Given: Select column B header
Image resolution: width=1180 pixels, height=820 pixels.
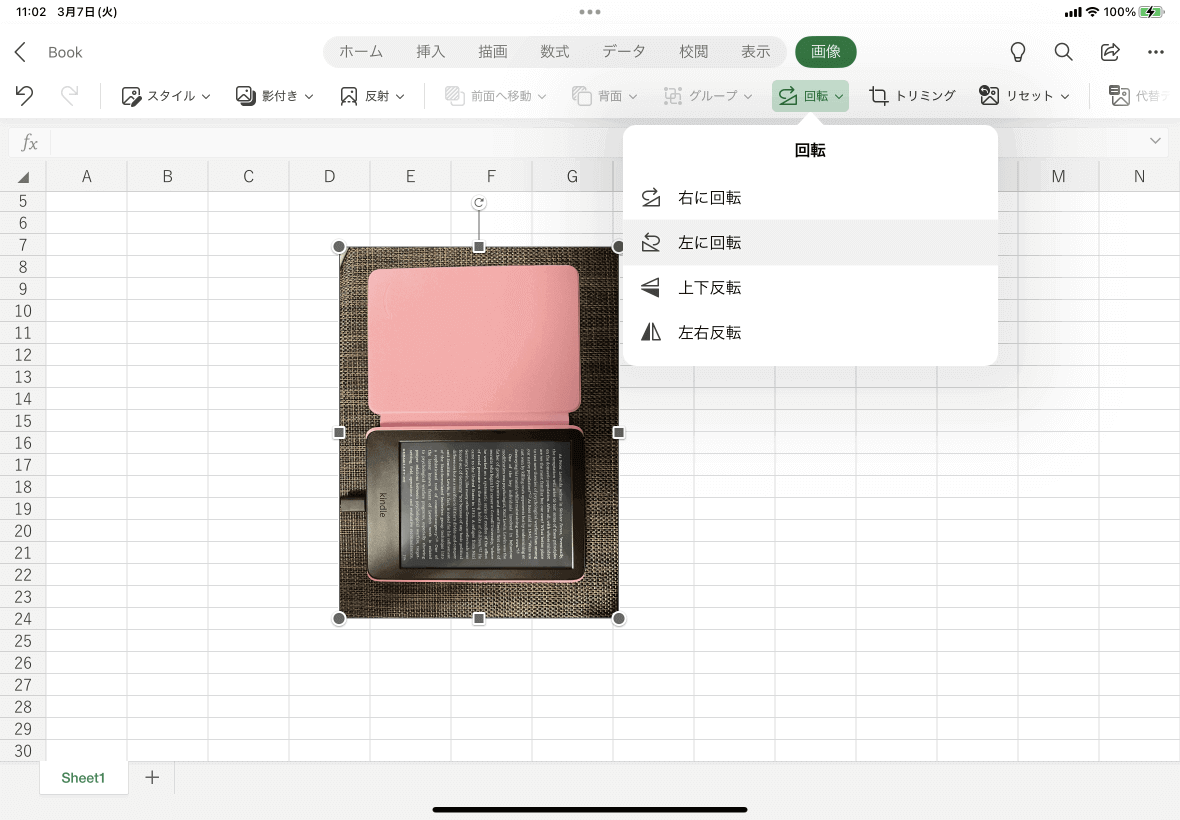Looking at the screenshot, I should point(168,176).
